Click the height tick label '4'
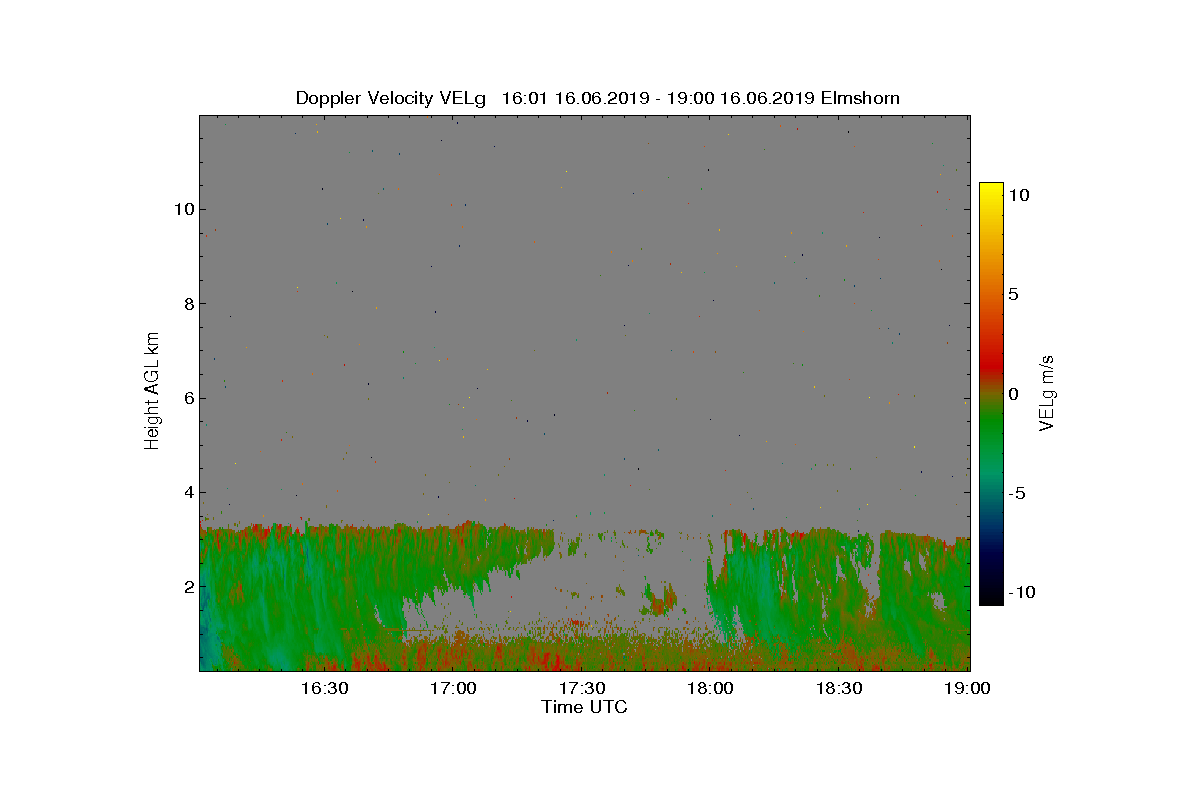This screenshot has width=1200, height=800. coord(187,492)
